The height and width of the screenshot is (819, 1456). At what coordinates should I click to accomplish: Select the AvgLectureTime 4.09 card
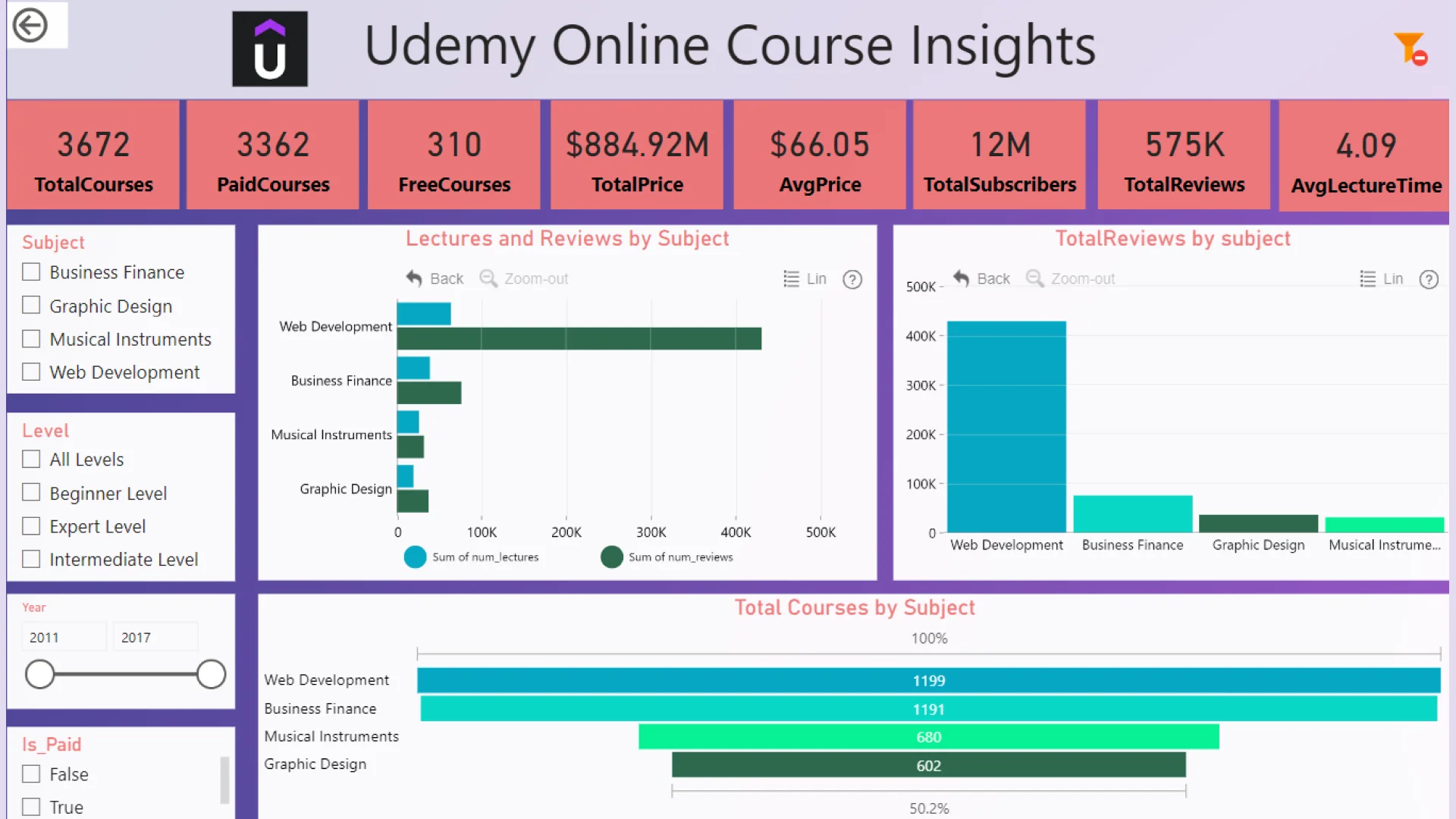1365,156
